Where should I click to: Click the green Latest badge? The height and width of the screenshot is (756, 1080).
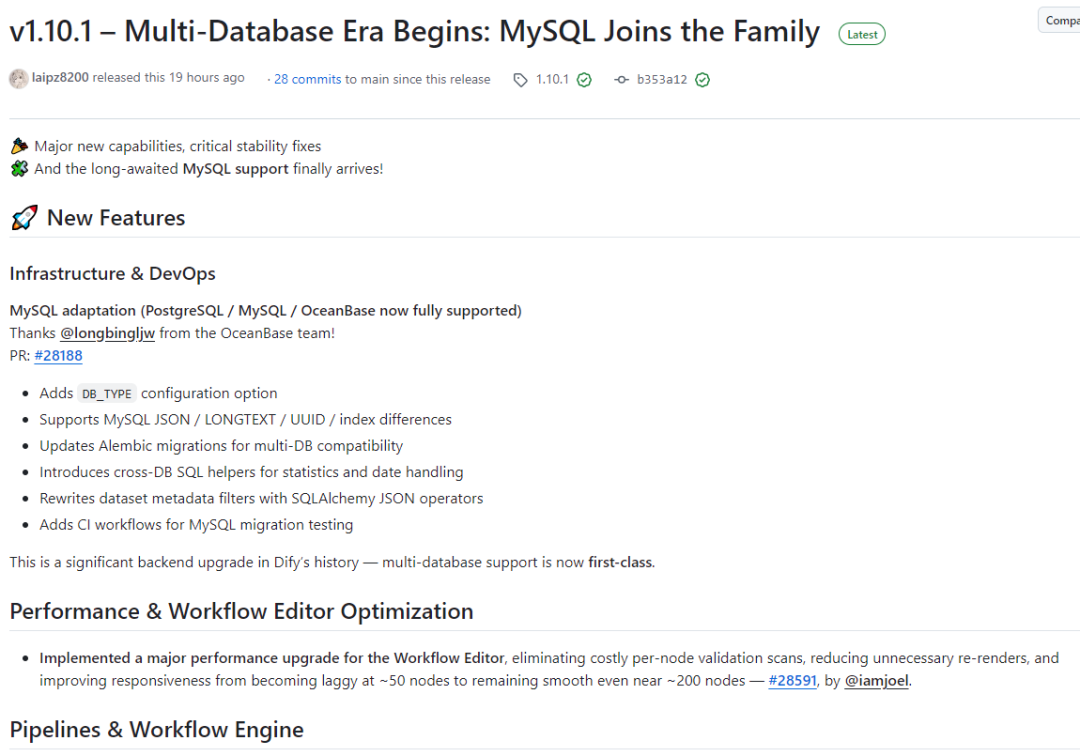pyautogui.click(x=861, y=34)
